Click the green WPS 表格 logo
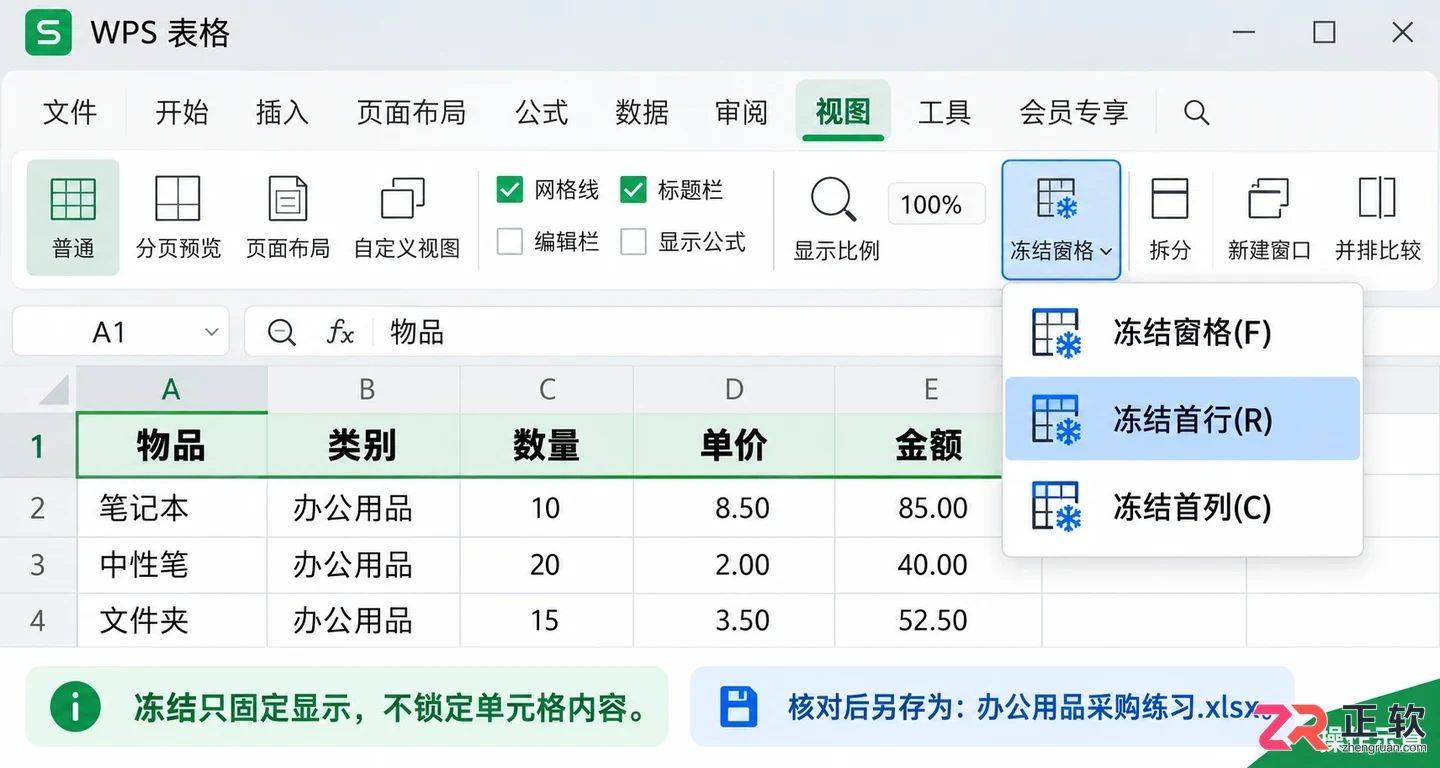The image size is (1440, 768). coord(49,33)
